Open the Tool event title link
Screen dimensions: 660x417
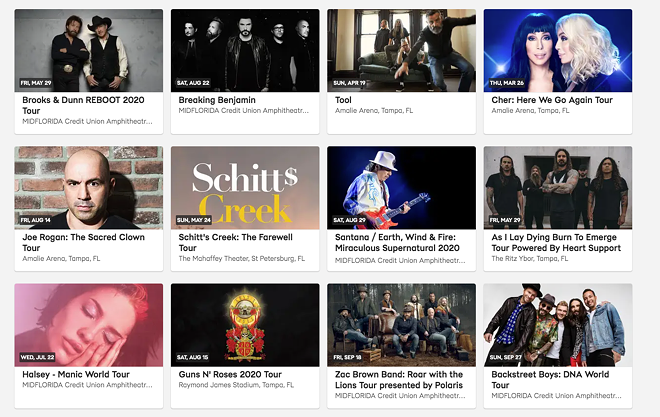[x=343, y=100]
